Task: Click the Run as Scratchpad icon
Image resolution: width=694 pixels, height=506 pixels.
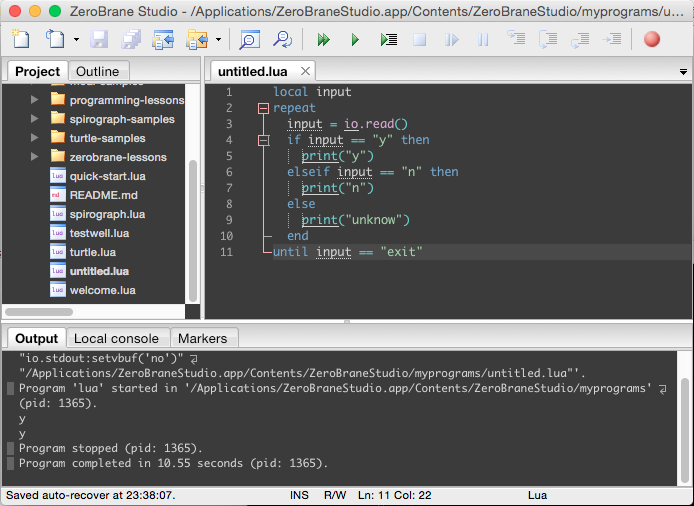Action: (389, 39)
